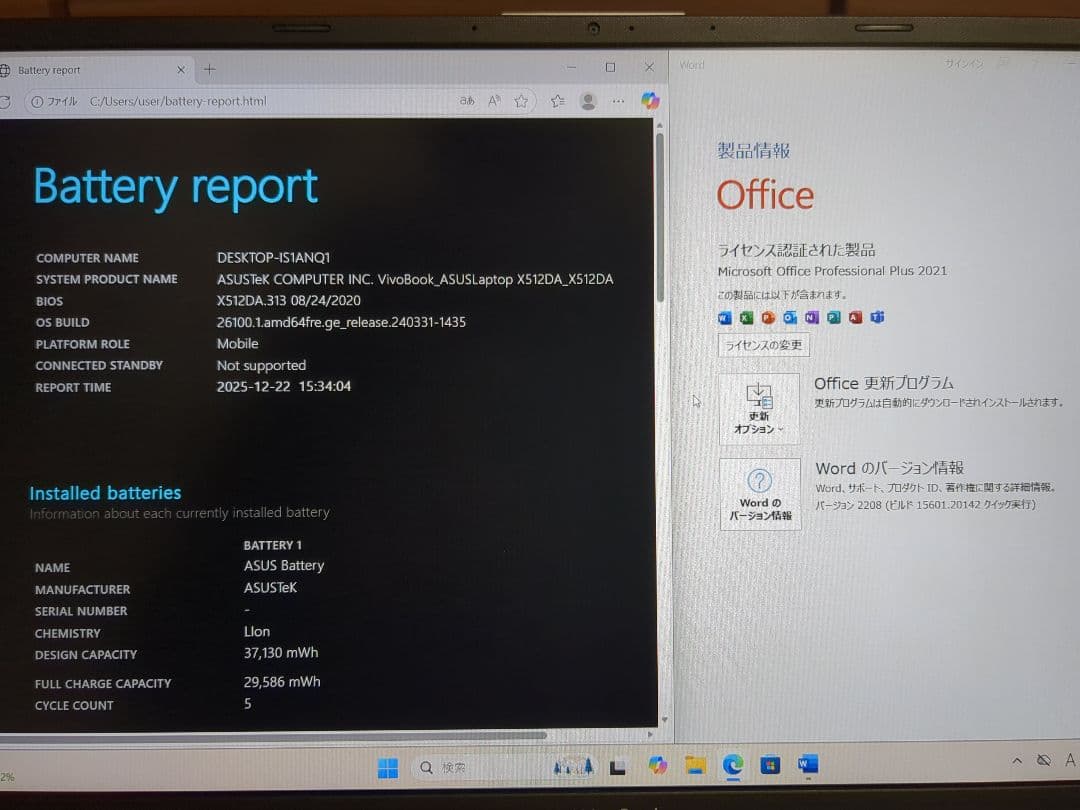Add the battery report page to favorites

click(x=521, y=100)
